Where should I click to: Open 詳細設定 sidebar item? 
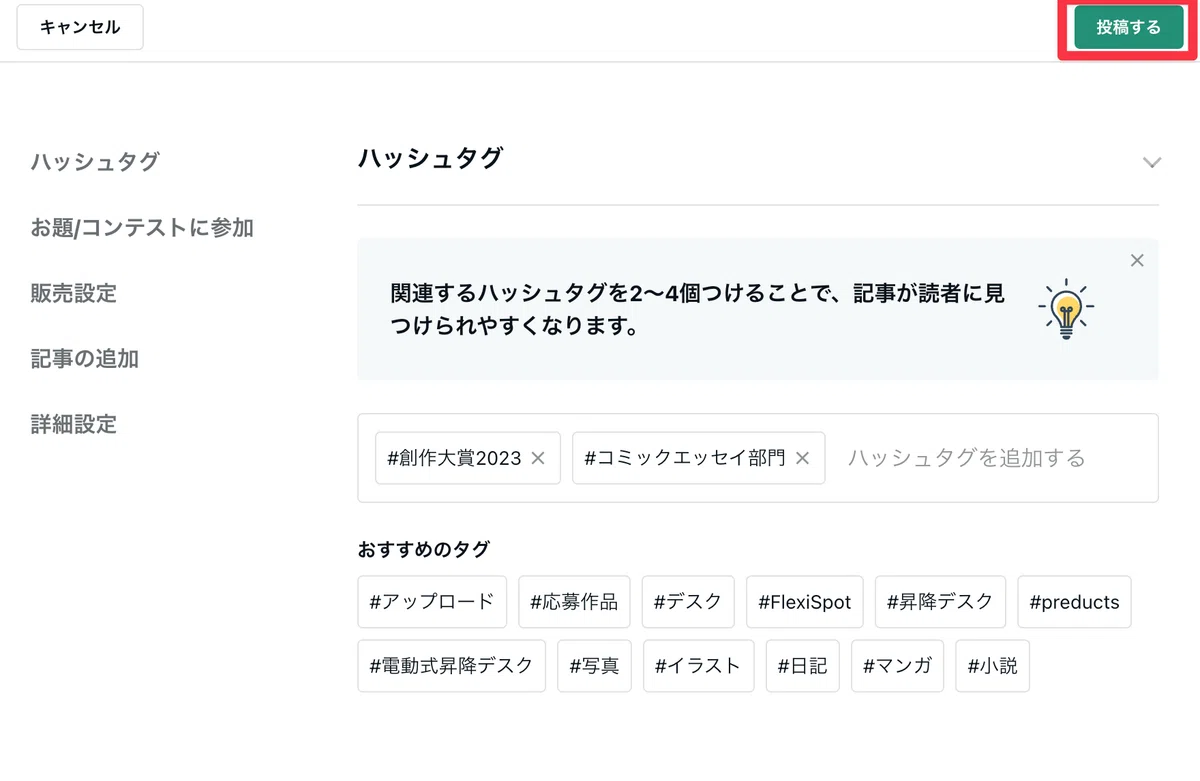tap(73, 424)
